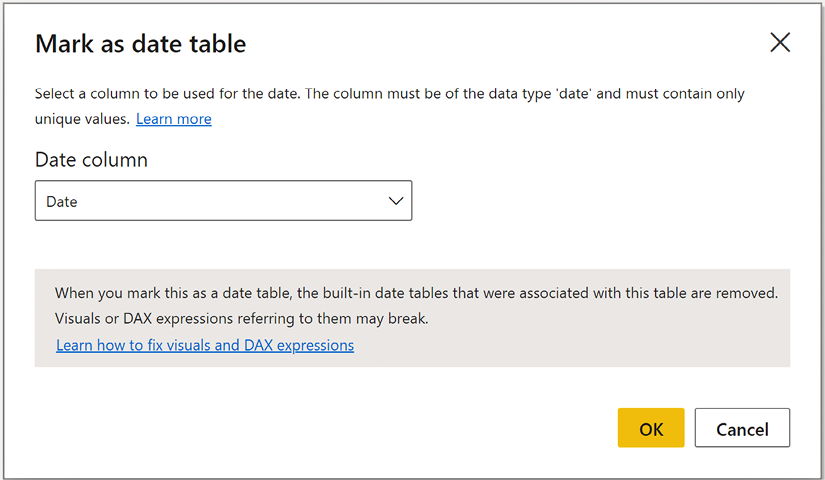Open Learn how to fix visuals and DAX expressions

(205, 345)
